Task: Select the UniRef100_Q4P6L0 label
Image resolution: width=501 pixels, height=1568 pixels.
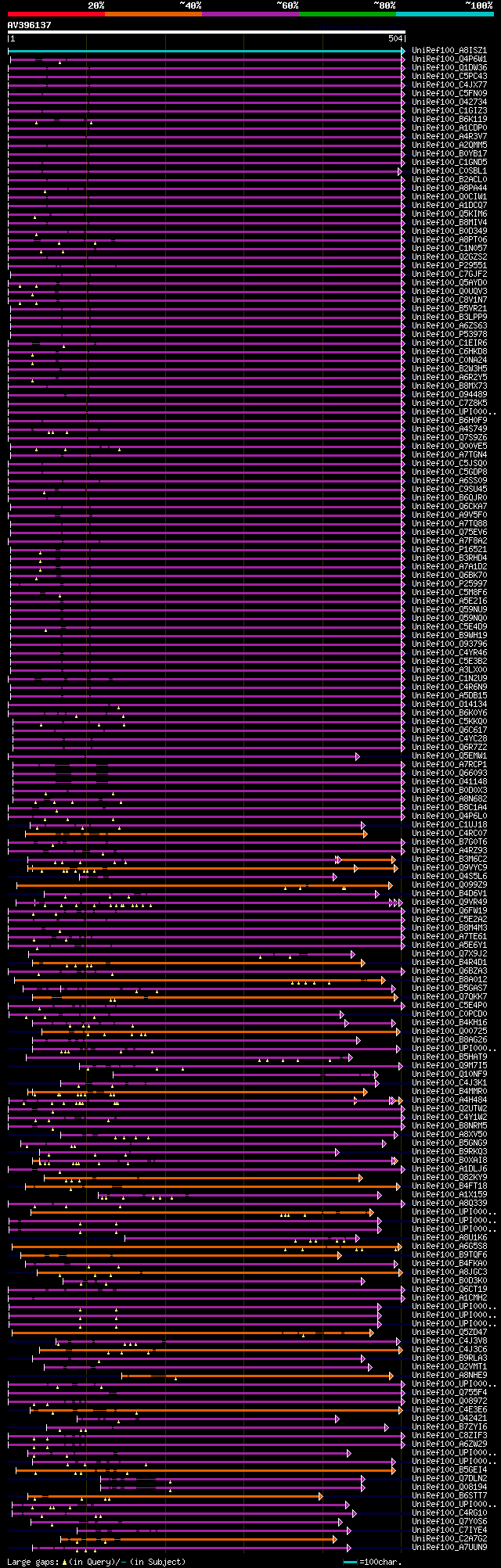Action: tap(449, 816)
